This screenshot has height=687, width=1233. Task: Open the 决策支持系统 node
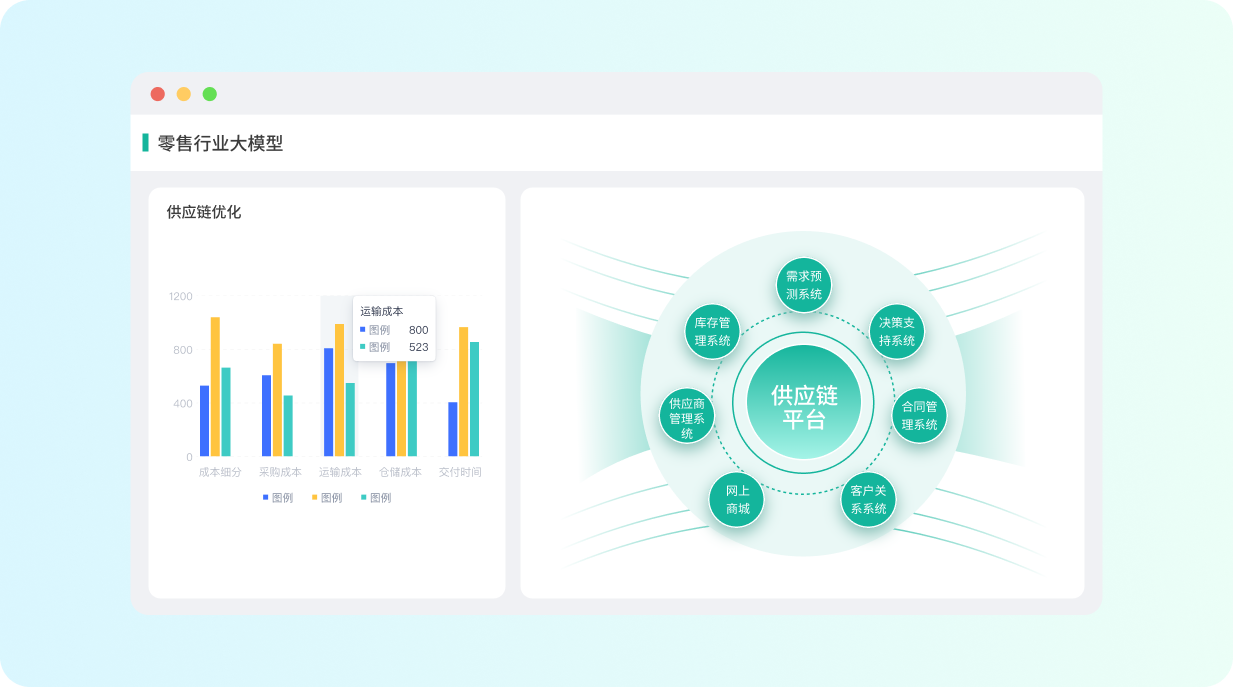[897, 332]
